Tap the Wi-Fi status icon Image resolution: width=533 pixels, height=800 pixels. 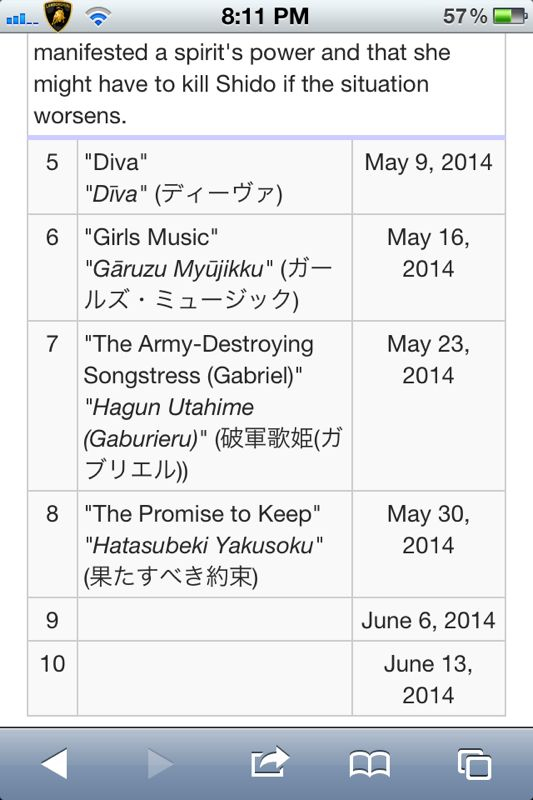(x=98, y=16)
